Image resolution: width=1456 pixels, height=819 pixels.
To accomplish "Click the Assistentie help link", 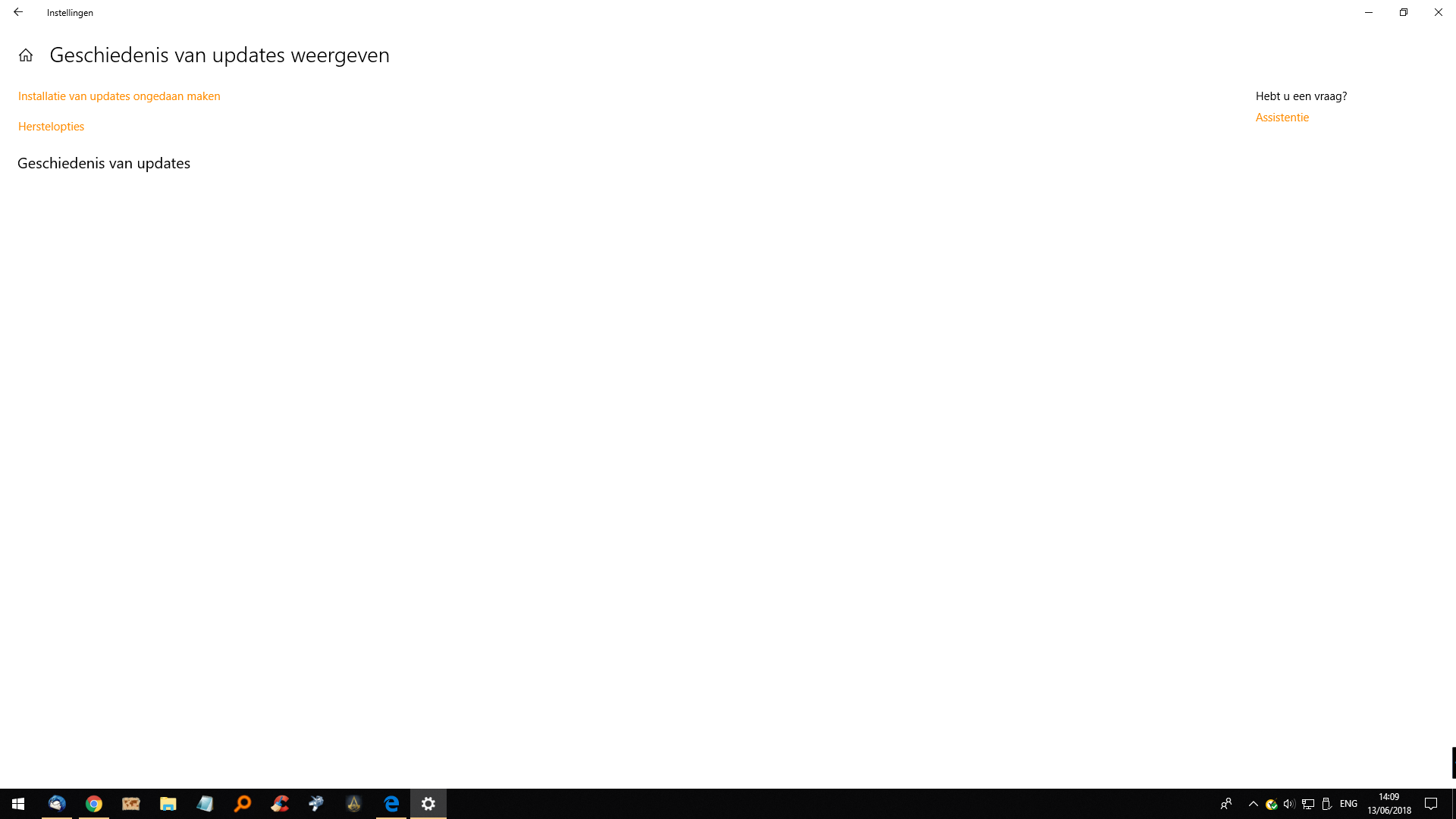I will click(1282, 118).
